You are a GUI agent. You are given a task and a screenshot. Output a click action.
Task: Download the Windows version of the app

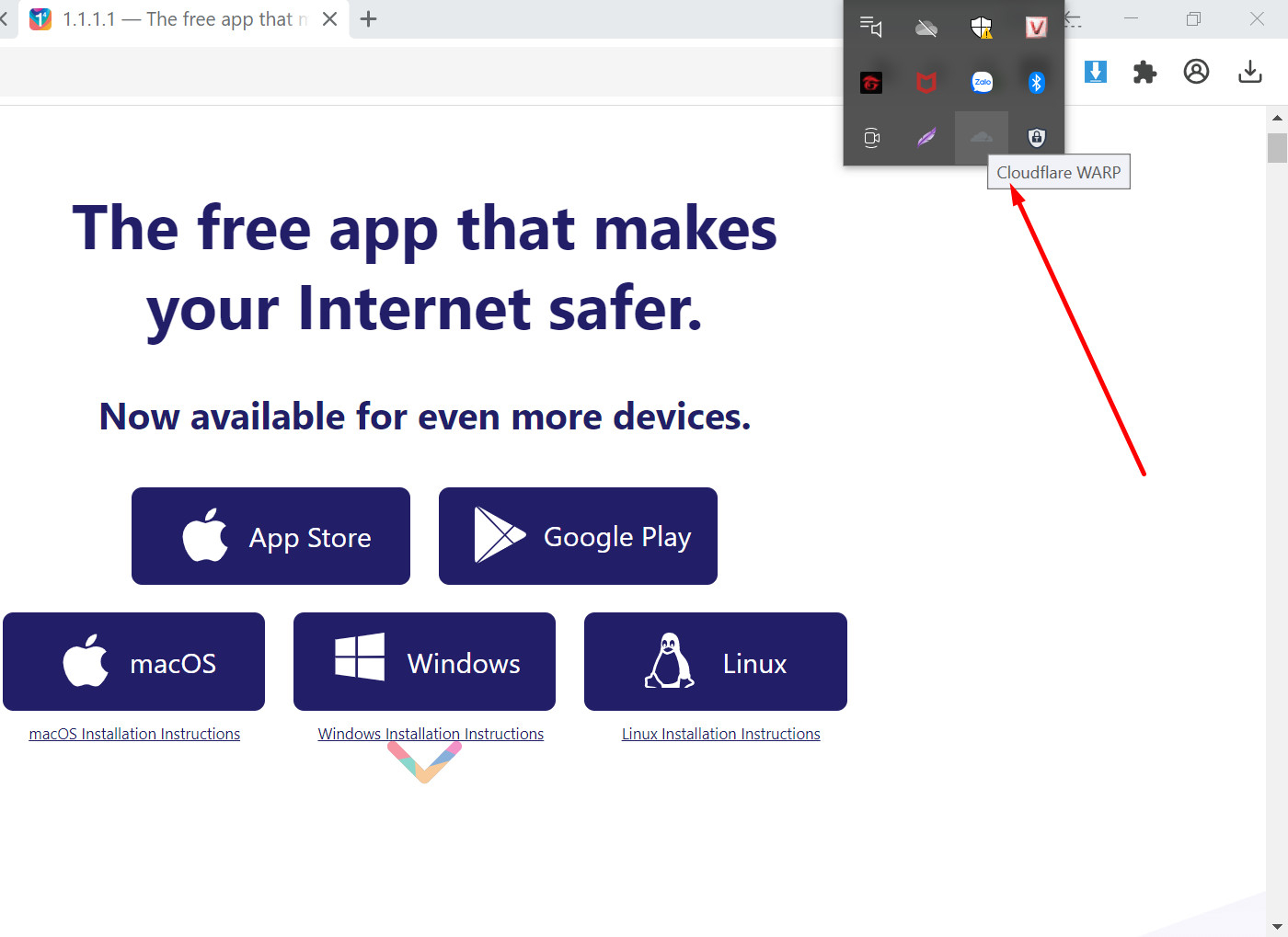[424, 662]
